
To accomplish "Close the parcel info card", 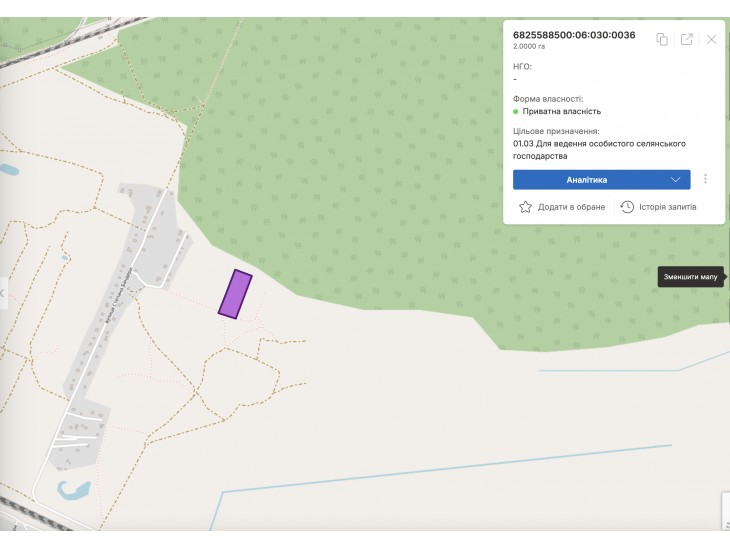I will (x=711, y=40).
